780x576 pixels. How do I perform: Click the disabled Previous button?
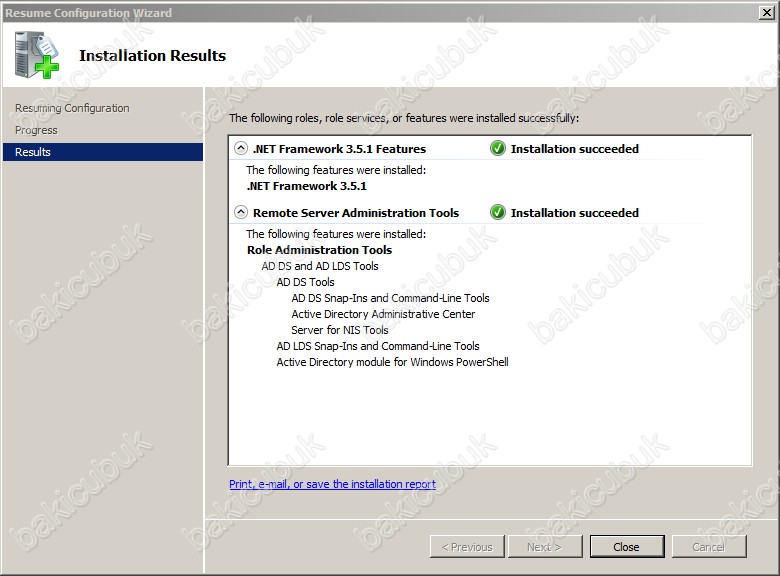467,547
